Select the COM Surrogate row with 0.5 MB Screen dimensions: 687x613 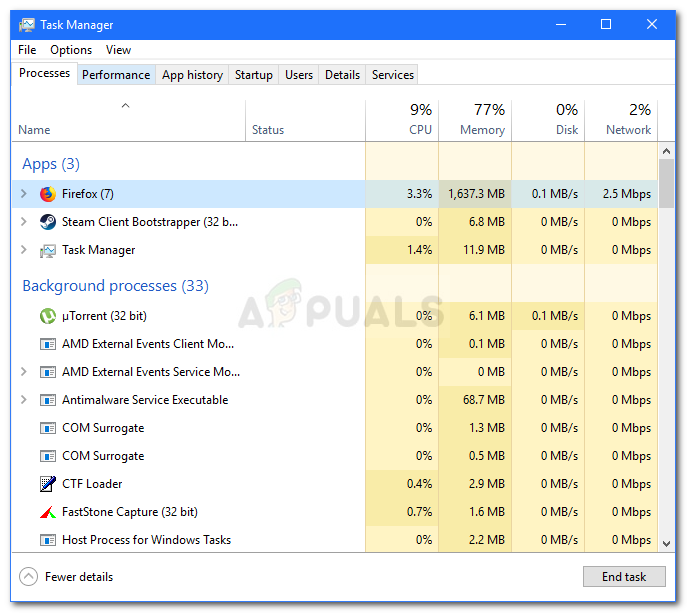pyautogui.click(x=335, y=456)
